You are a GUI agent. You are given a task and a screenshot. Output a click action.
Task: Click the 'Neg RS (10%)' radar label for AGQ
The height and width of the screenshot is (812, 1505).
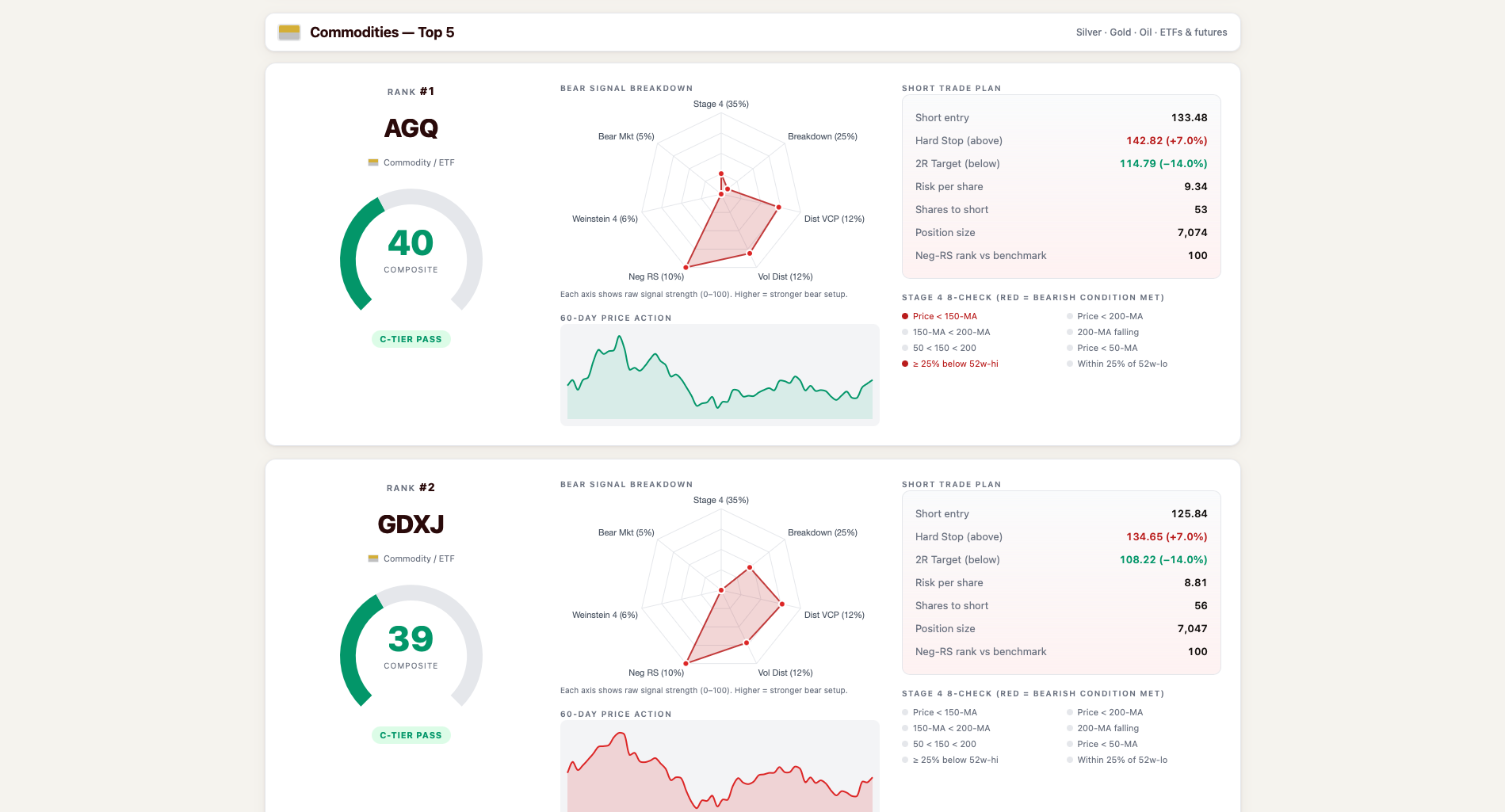coord(656,276)
